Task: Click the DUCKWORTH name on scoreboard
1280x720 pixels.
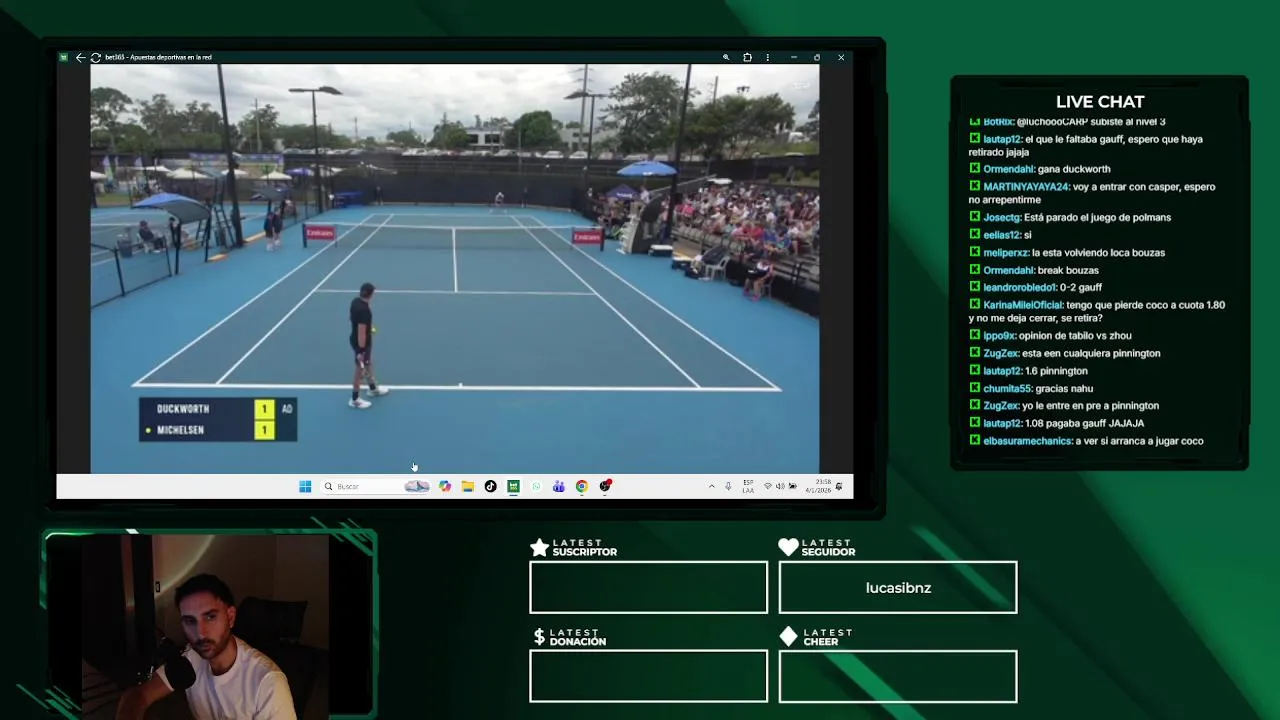Action: pos(183,409)
